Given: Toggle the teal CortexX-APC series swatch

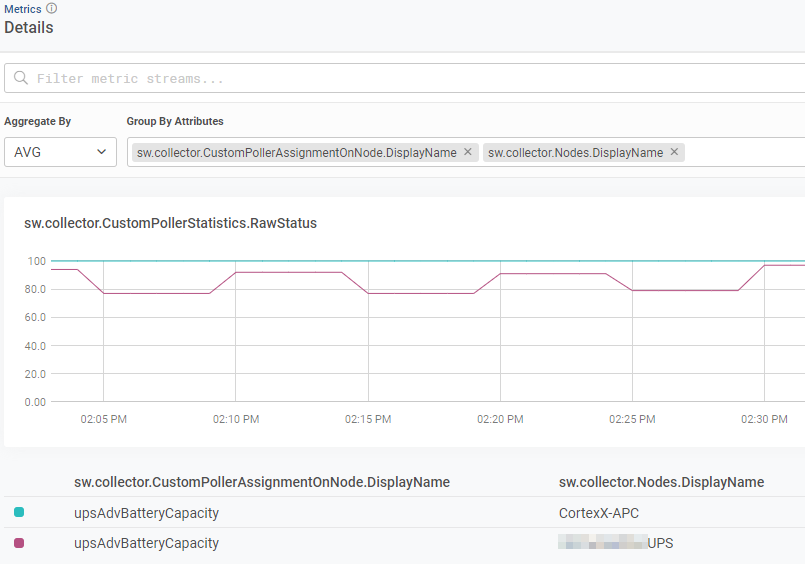Looking at the screenshot, I should 19,513.
